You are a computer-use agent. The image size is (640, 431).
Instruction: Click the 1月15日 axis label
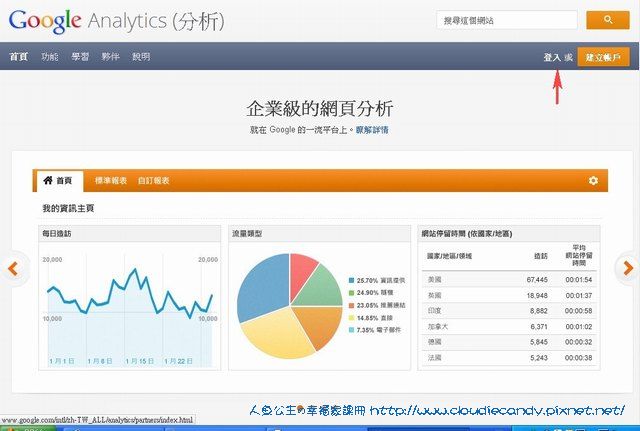tap(140, 361)
